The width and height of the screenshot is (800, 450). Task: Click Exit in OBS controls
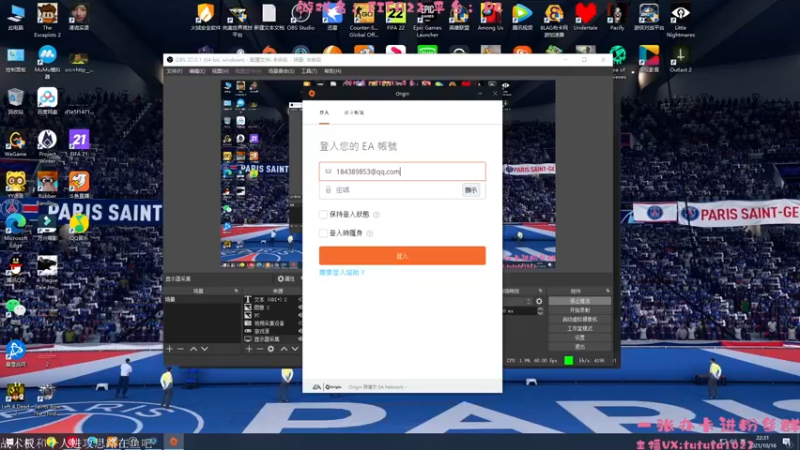point(580,347)
